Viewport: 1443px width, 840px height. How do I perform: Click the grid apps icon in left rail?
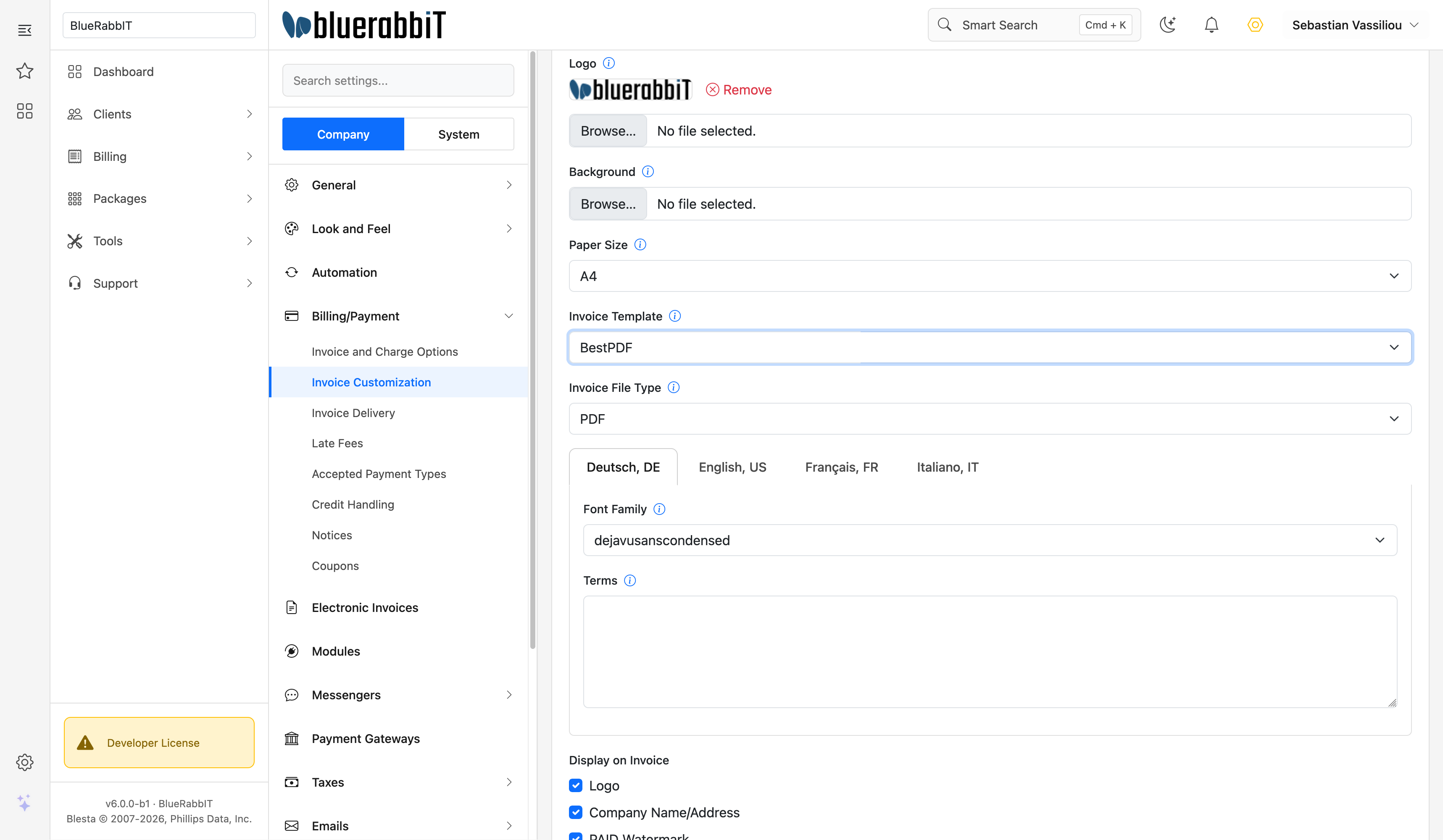click(25, 111)
